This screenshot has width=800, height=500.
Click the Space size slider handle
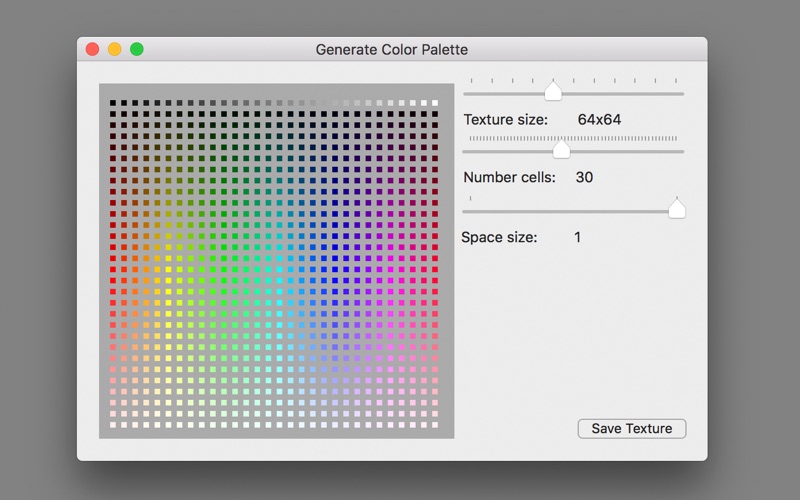click(676, 209)
